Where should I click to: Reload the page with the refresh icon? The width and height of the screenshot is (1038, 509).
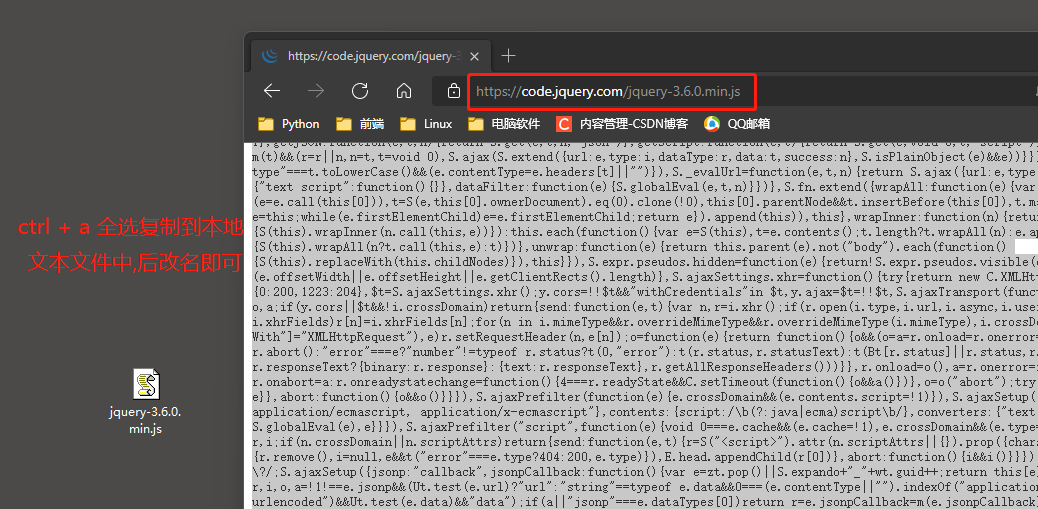click(359, 91)
